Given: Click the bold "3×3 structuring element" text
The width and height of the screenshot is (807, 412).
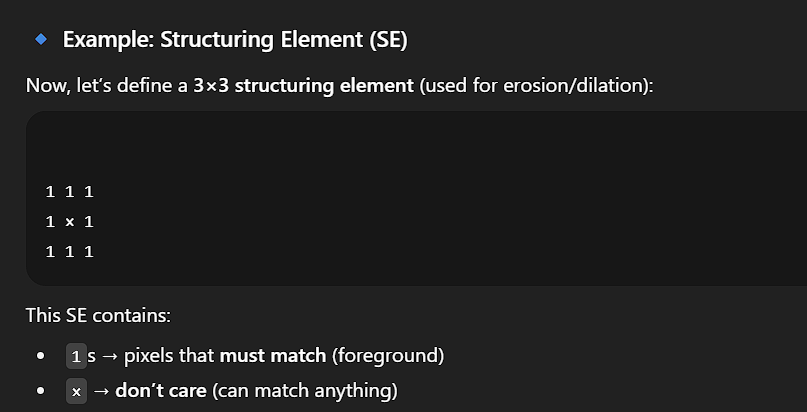Looking at the screenshot, I should [303, 85].
